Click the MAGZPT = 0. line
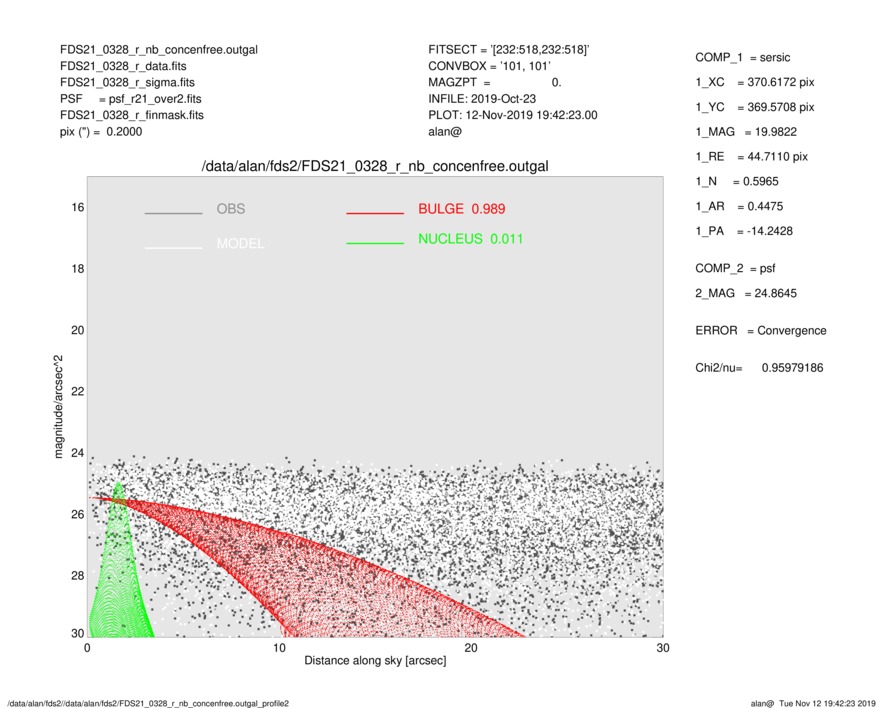The height and width of the screenshot is (708, 885). click(494, 82)
